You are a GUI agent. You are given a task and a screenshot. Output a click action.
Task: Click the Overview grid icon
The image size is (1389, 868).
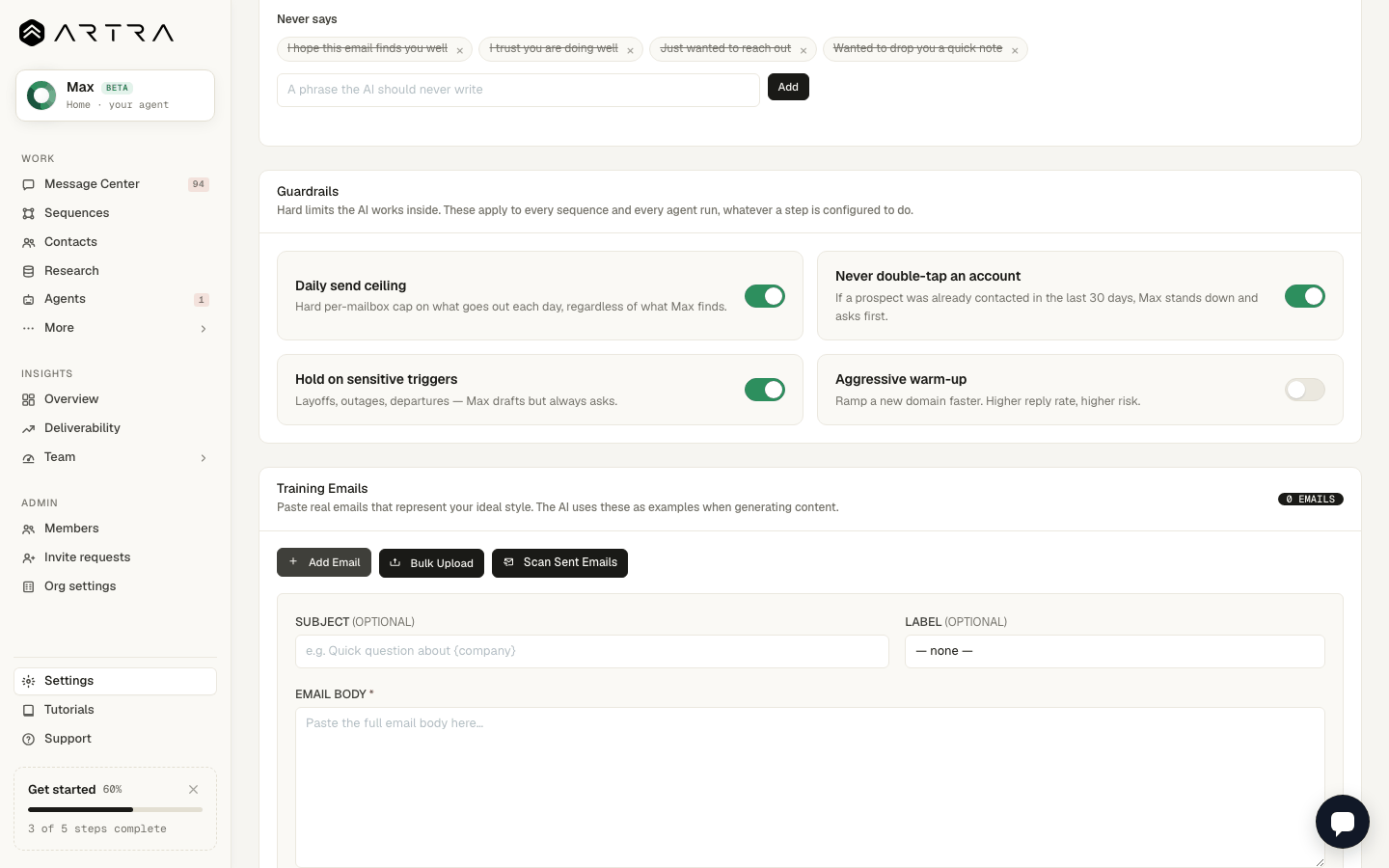(x=29, y=399)
